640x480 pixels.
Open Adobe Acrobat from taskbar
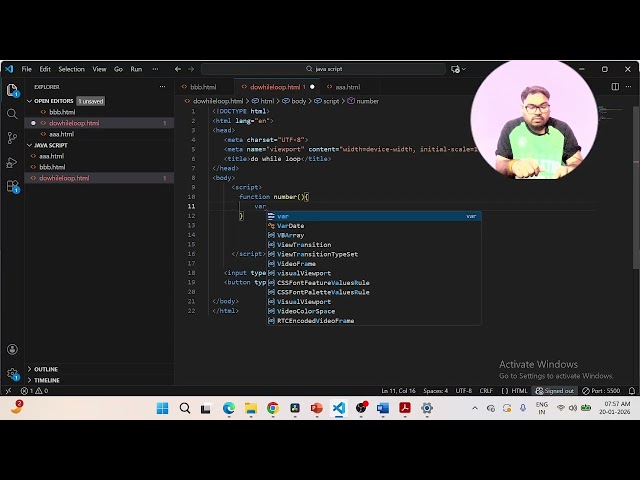pos(405,408)
